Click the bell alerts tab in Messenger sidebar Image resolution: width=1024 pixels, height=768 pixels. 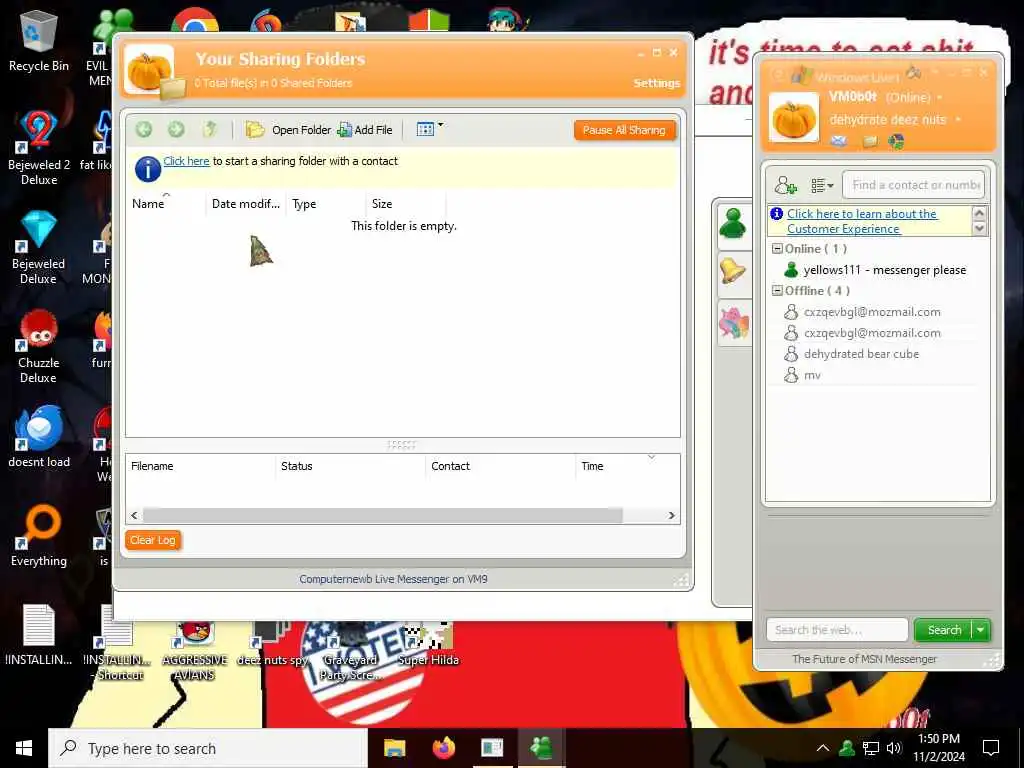coord(733,270)
